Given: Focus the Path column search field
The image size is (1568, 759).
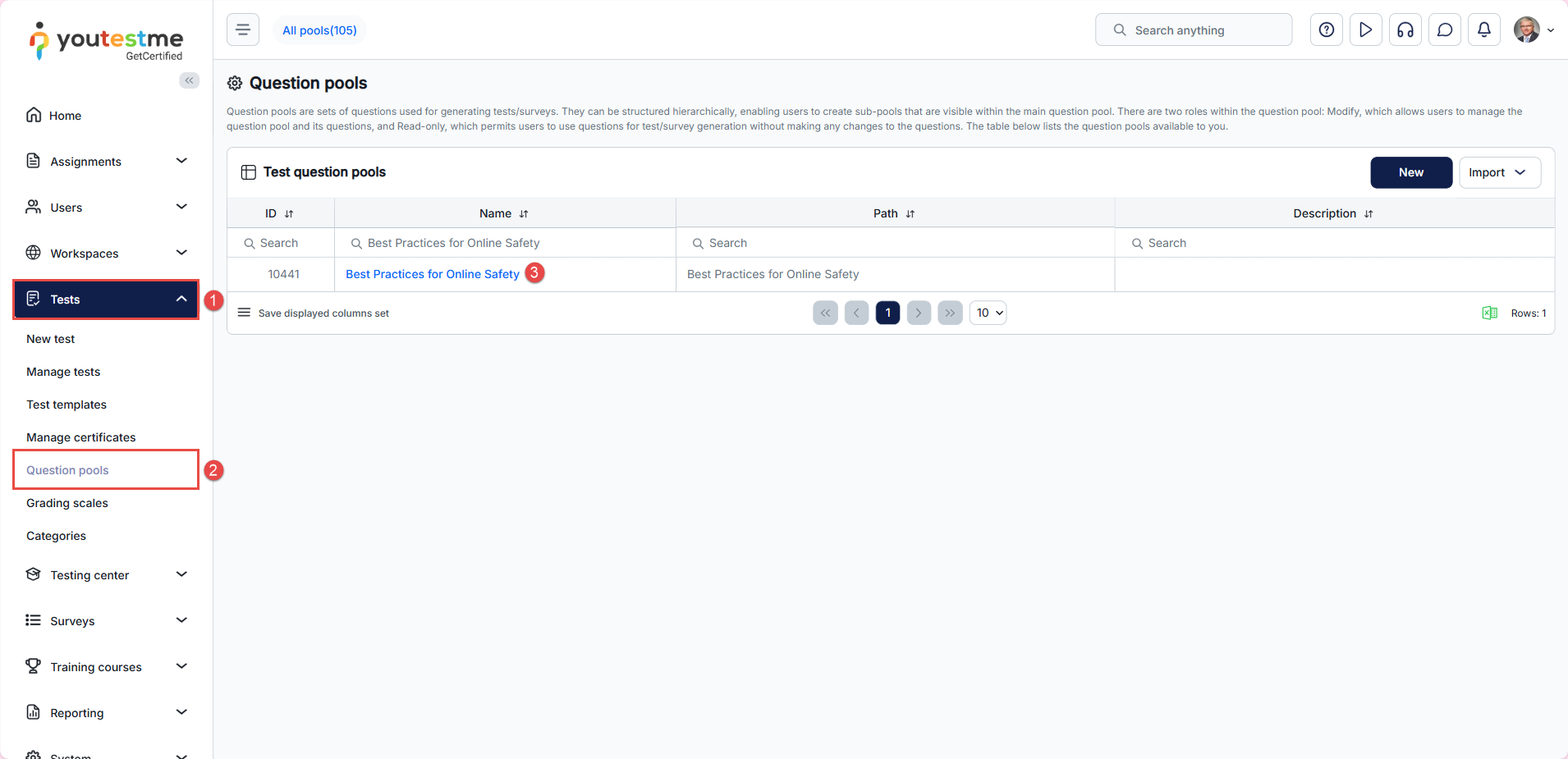Looking at the screenshot, I should pyautogui.click(x=896, y=243).
